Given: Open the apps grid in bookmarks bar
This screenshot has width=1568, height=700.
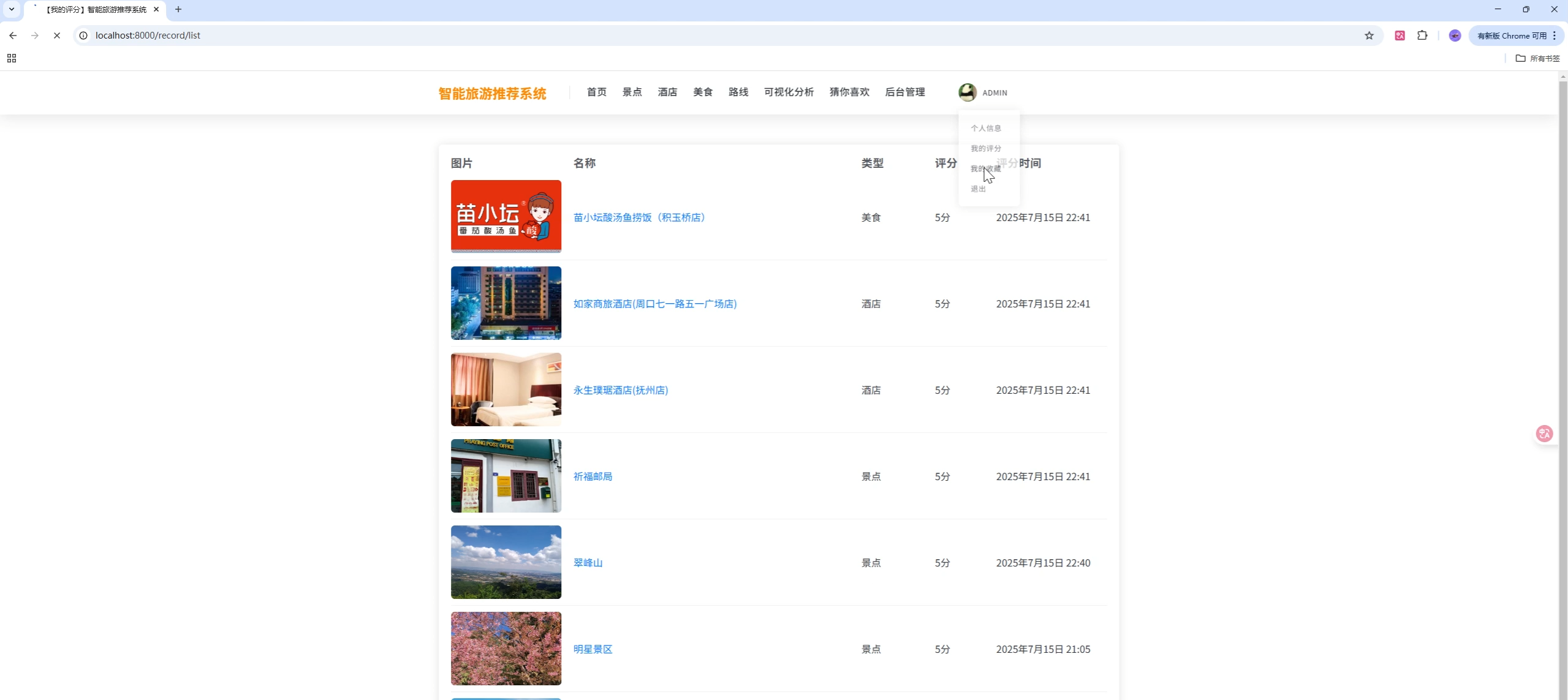Looking at the screenshot, I should (x=12, y=58).
